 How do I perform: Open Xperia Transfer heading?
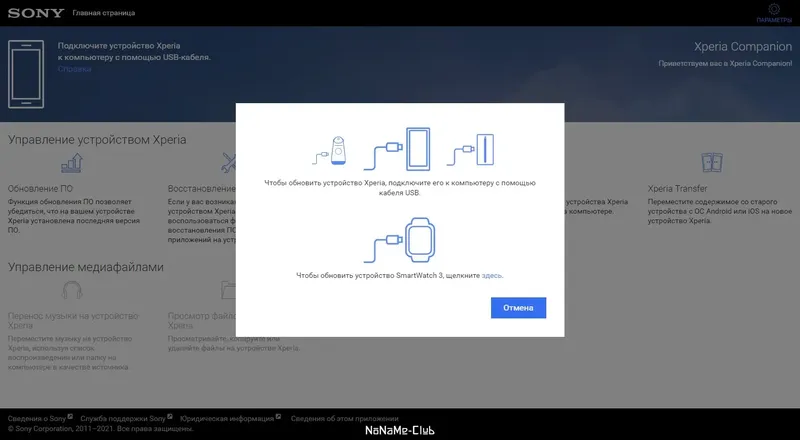coord(678,188)
